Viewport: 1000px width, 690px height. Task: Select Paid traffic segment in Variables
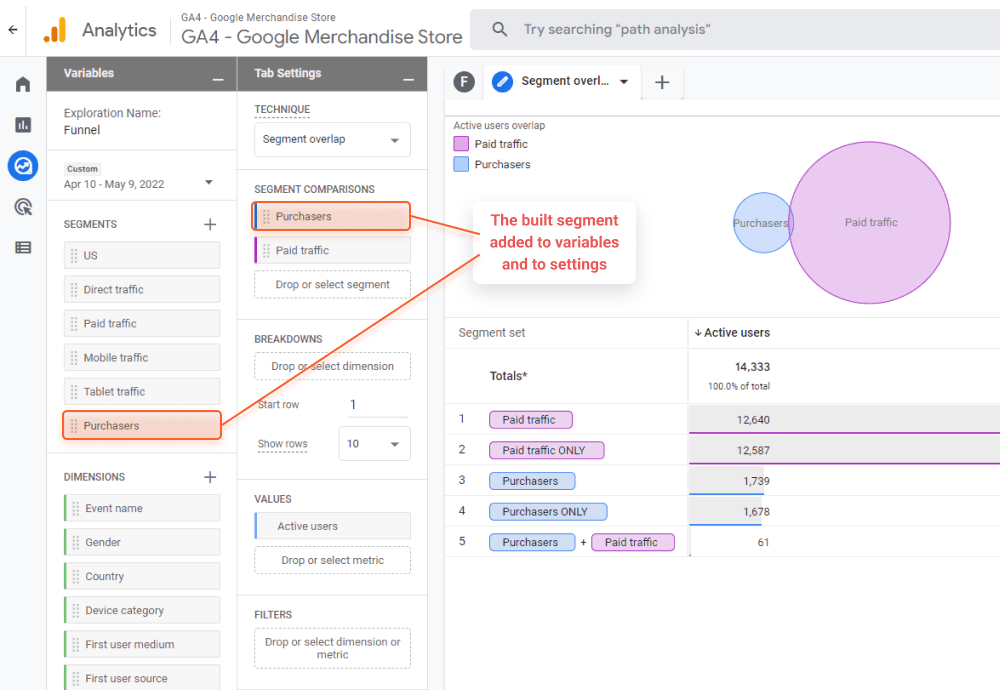142,323
